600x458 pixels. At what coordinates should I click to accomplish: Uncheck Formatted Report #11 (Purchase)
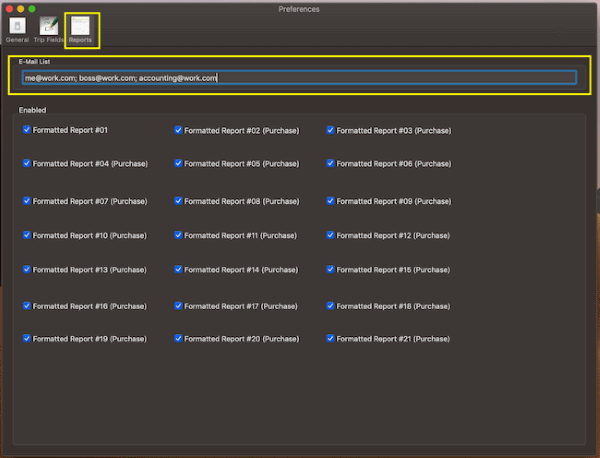click(178, 235)
